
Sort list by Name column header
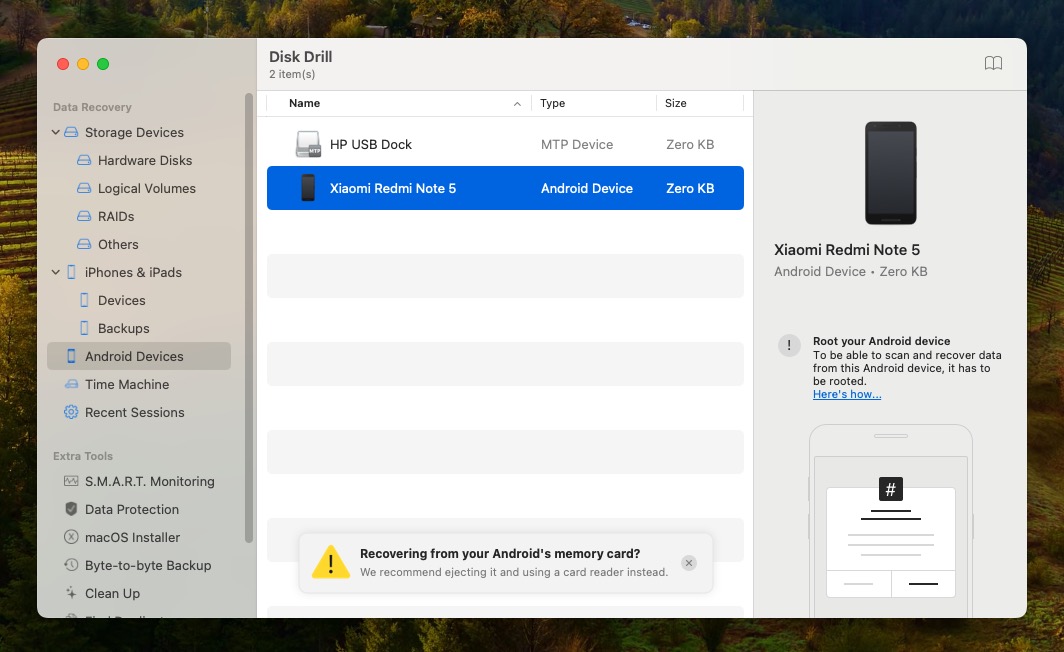click(x=304, y=103)
